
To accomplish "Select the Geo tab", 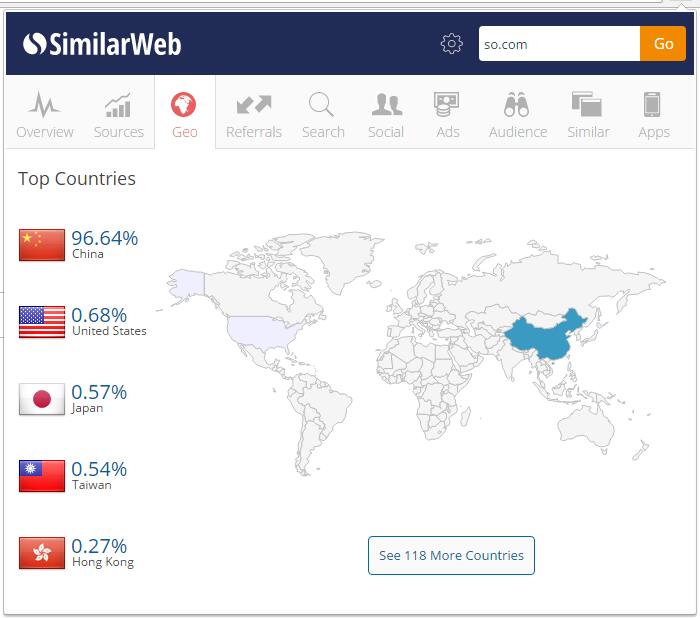I will pyautogui.click(x=185, y=114).
